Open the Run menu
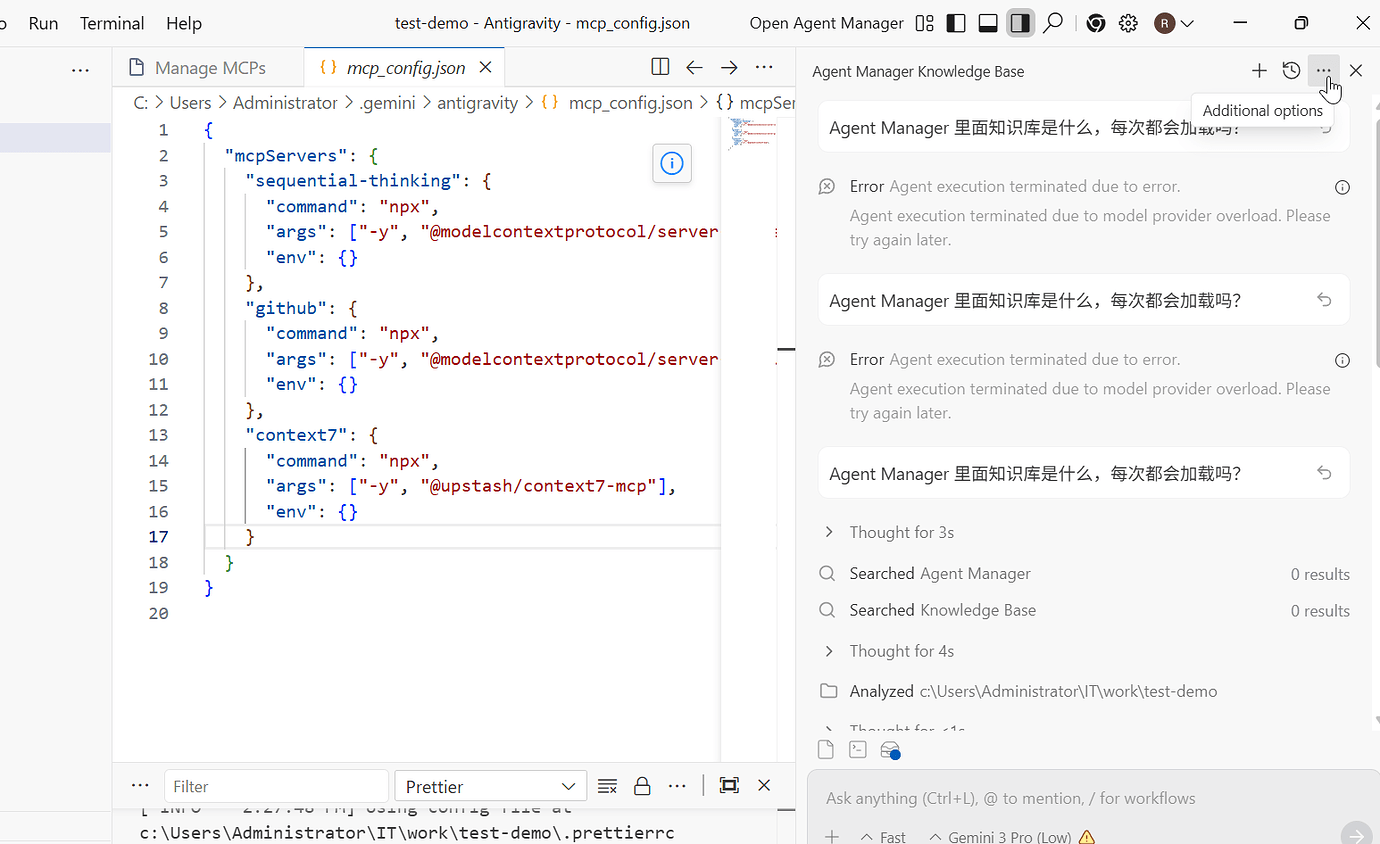Screen dimensions: 1380x844 coord(43,23)
